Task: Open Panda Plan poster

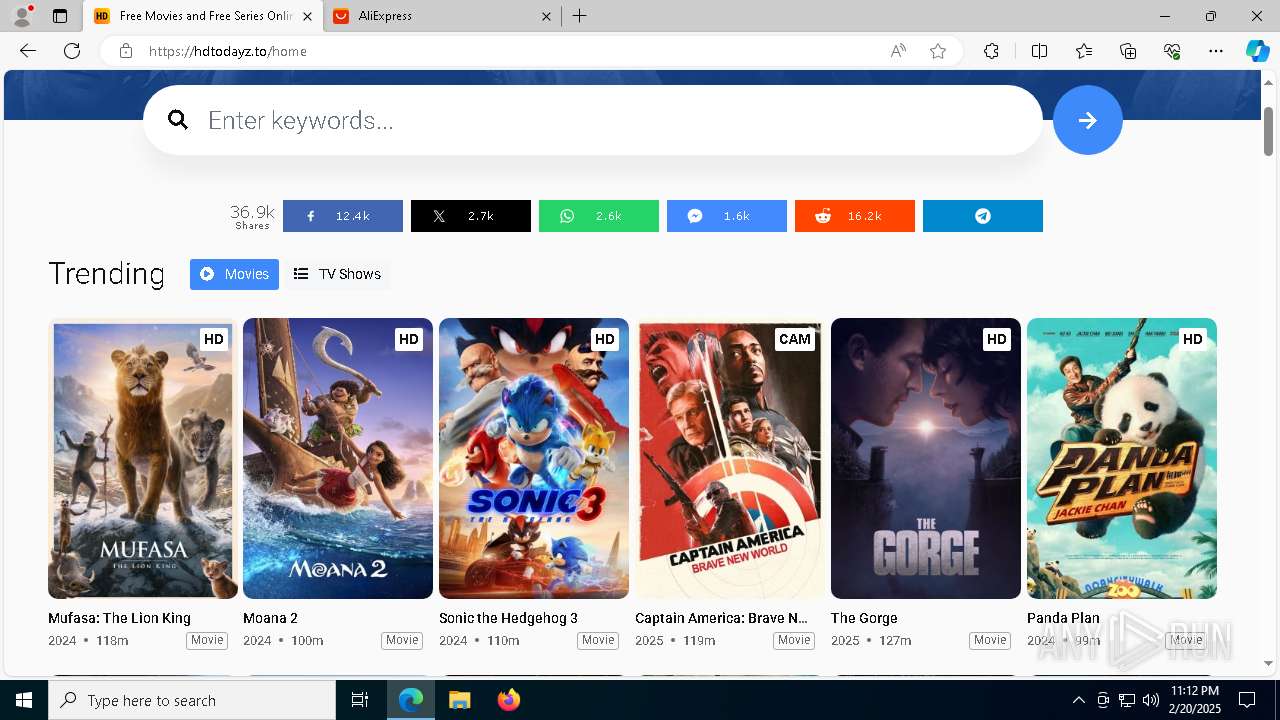Action: pos(1122,458)
